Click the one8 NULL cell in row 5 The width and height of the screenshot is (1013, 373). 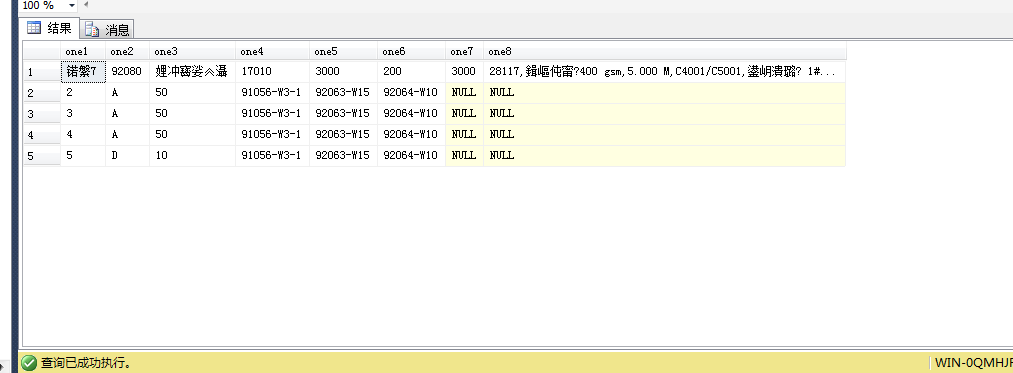[x=665, y=156]
